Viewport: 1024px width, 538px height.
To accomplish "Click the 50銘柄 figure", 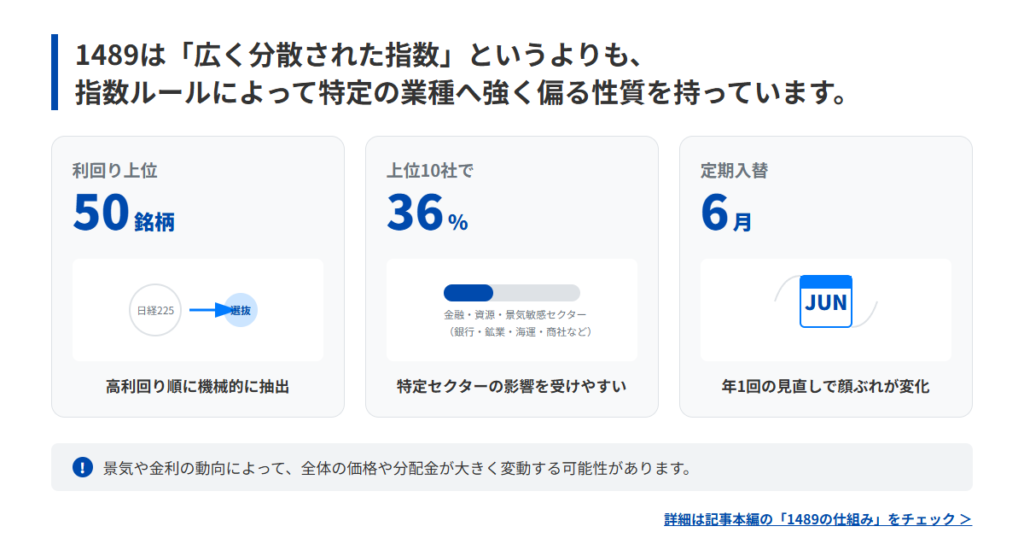I will coord(123,214).
